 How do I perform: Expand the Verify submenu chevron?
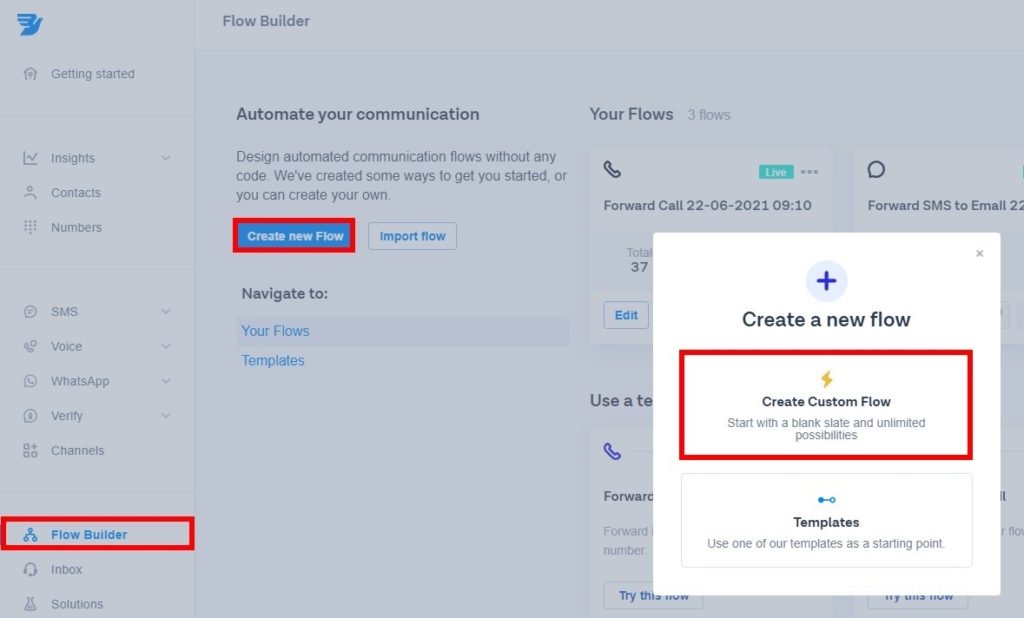[166, 415]
